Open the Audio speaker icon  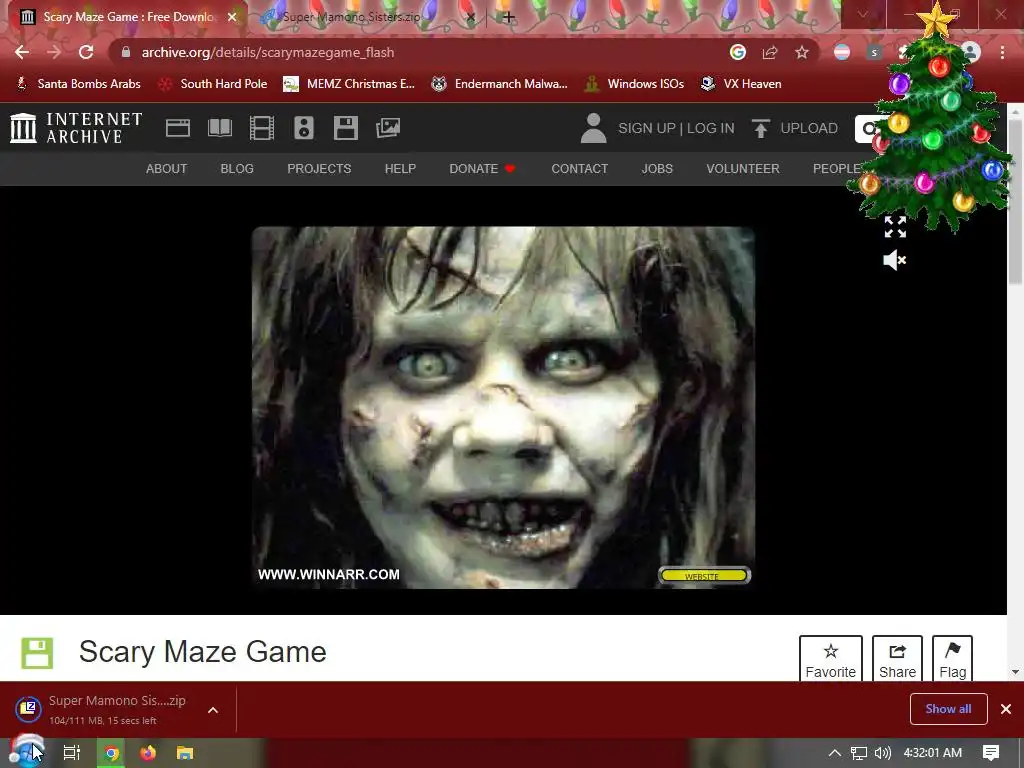click(x=304, y=128)
